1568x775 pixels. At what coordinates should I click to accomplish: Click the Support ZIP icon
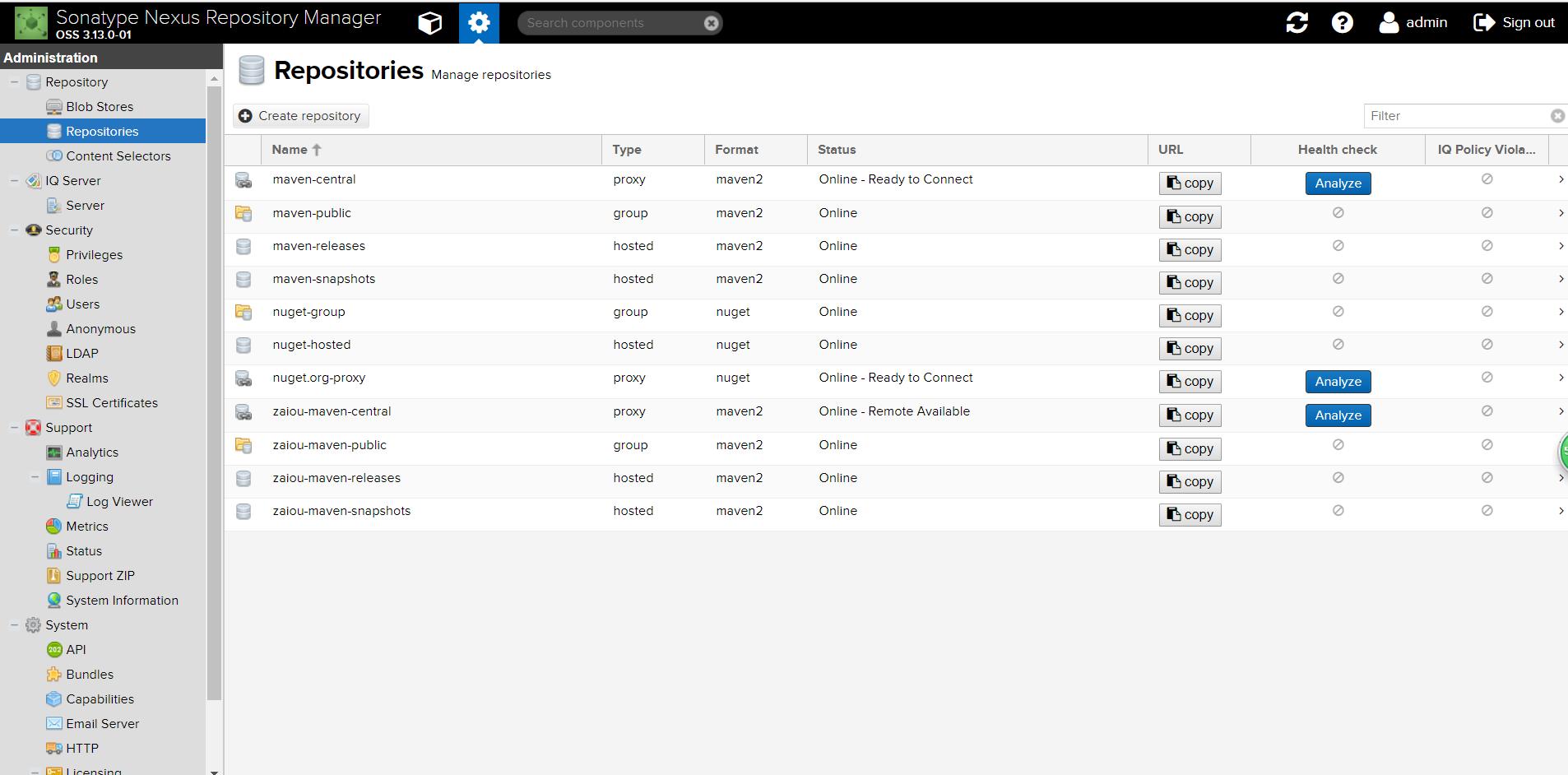click(54, 576)
